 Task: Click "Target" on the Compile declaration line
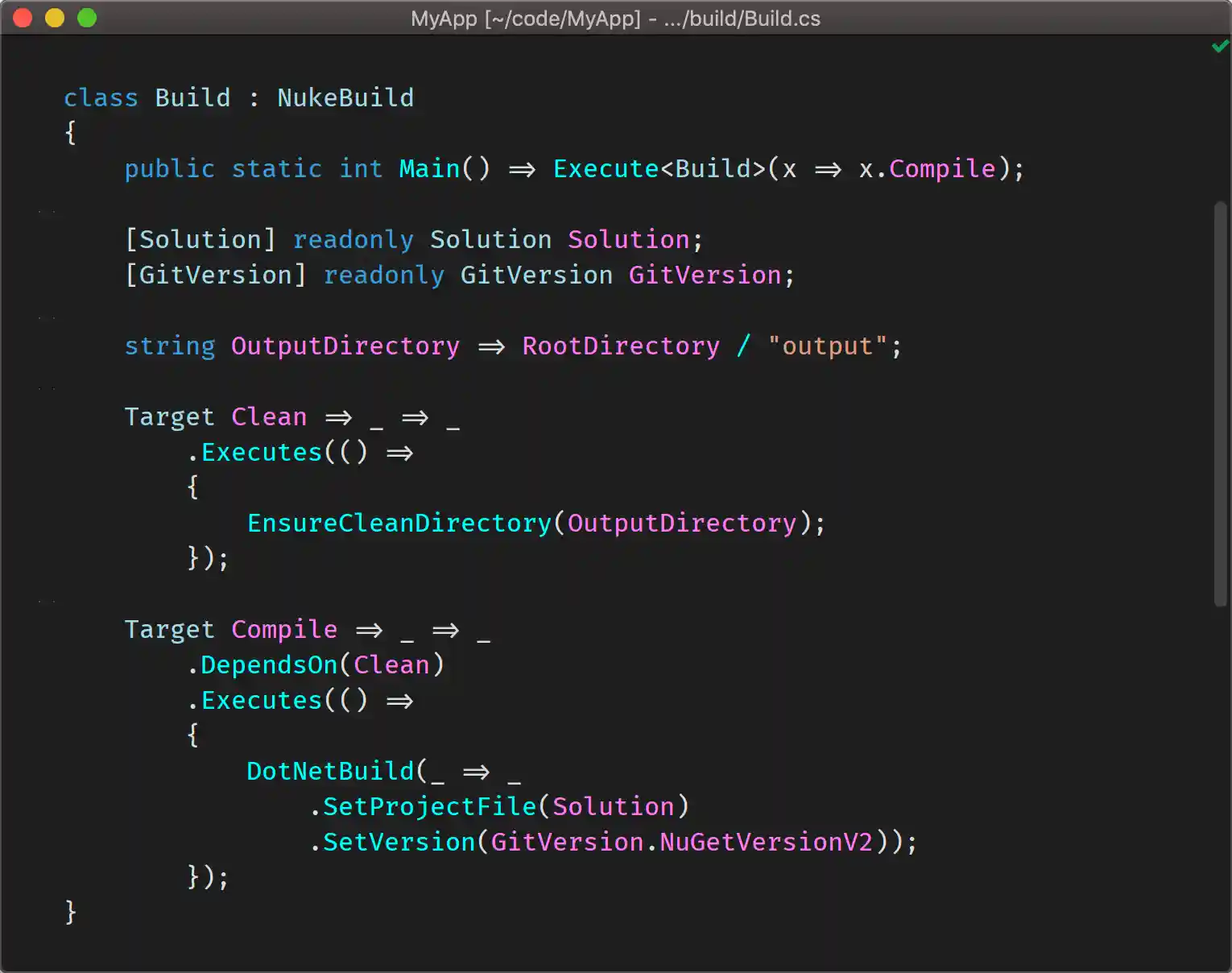tap(169, 630)
